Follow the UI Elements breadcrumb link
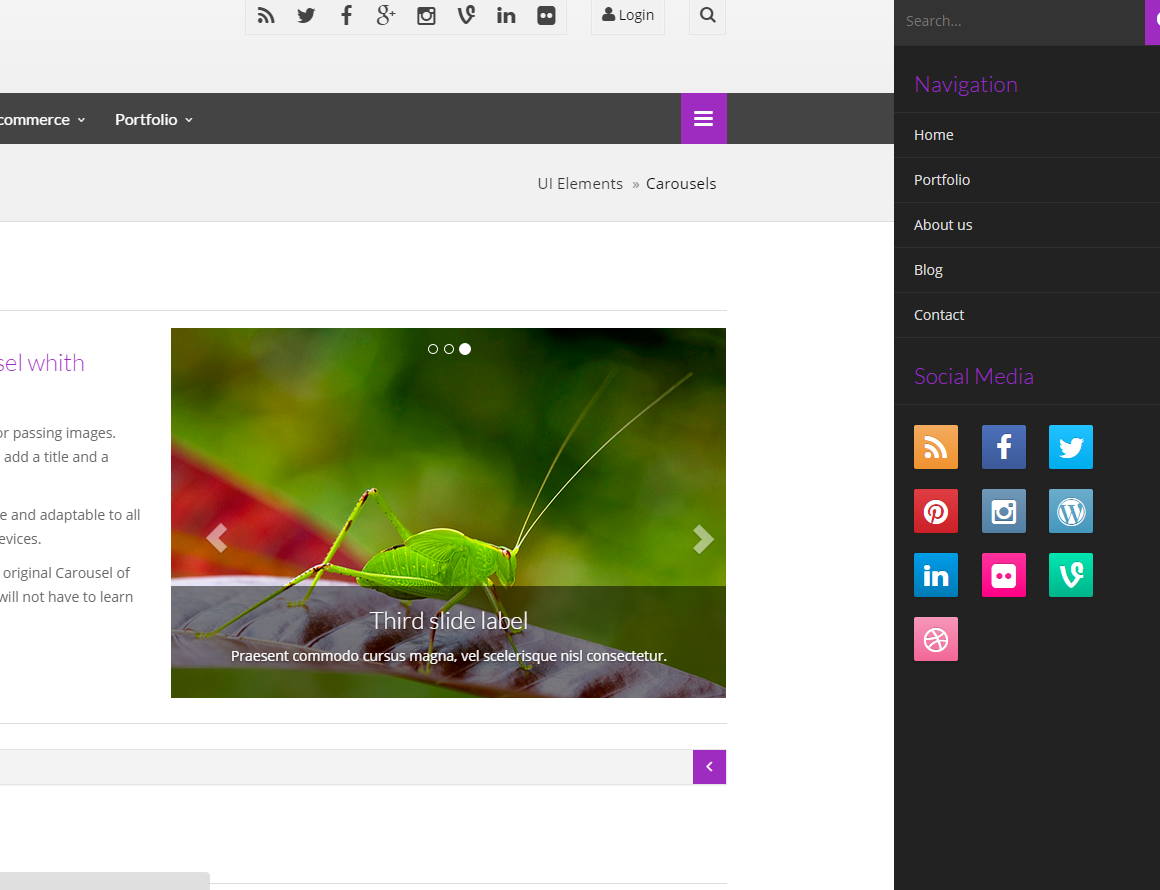This screenshot has width=1160, height=890. [580, 184]
